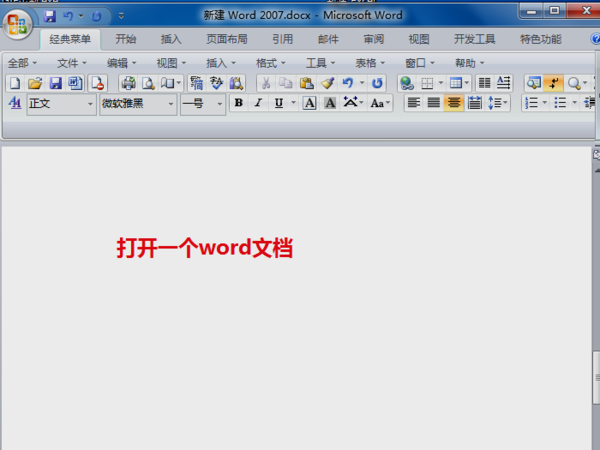Toggle show paragraph marks button
Viewport: 600px width, 450px height.
[x=553, y=83]
